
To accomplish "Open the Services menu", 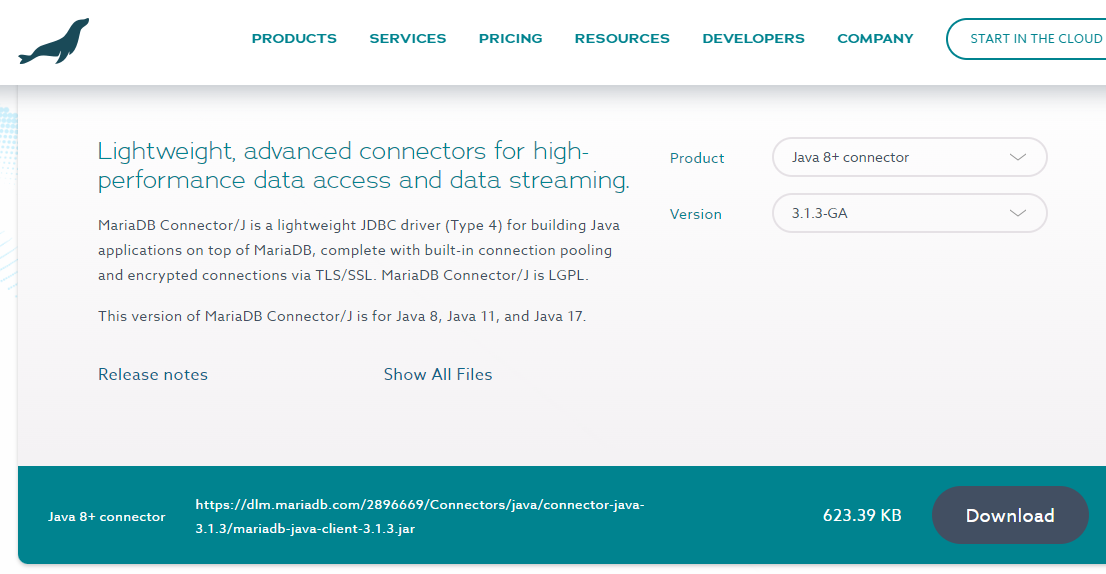I will point(408,39).
